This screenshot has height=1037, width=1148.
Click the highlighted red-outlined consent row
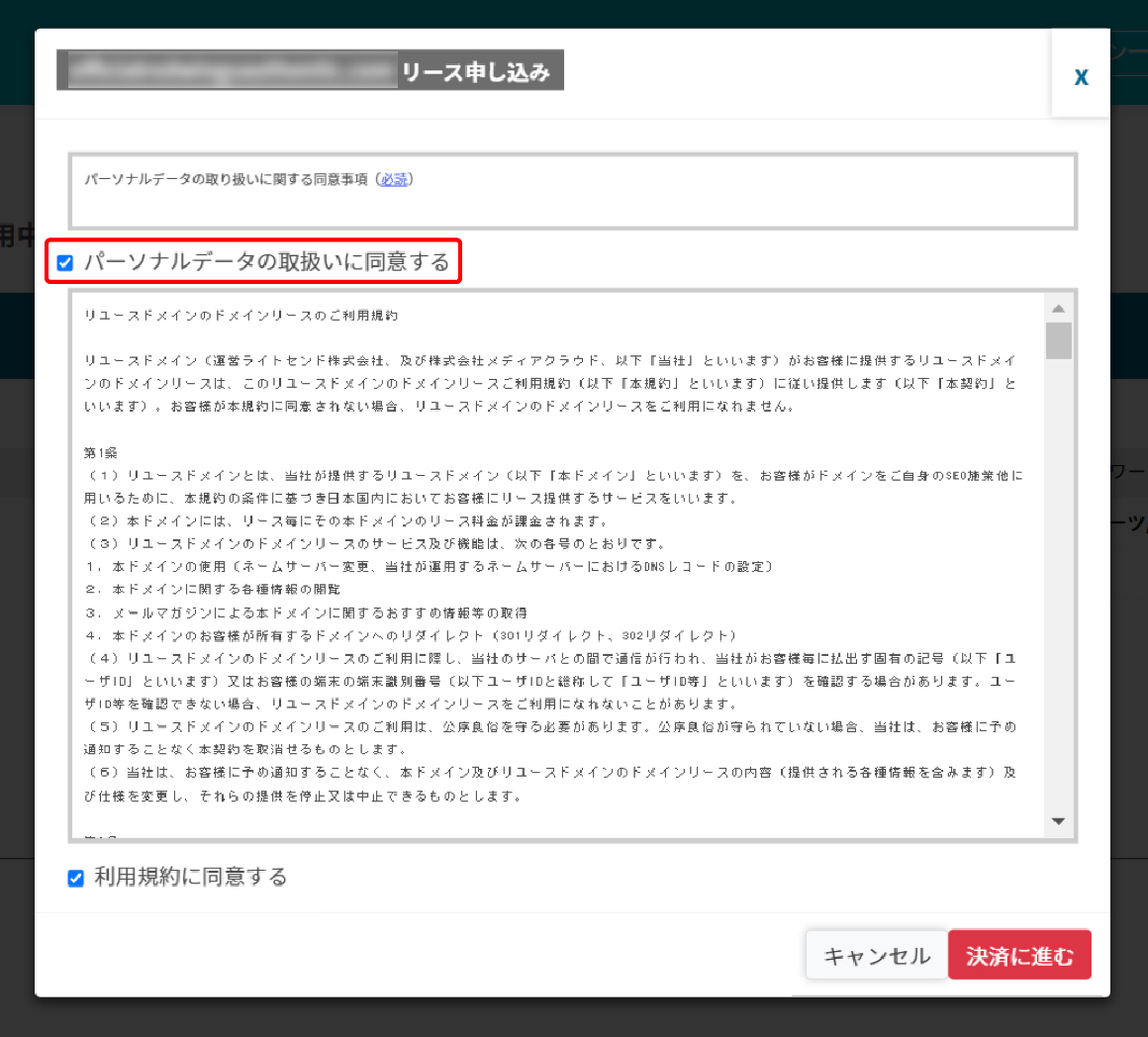(252, 262)
